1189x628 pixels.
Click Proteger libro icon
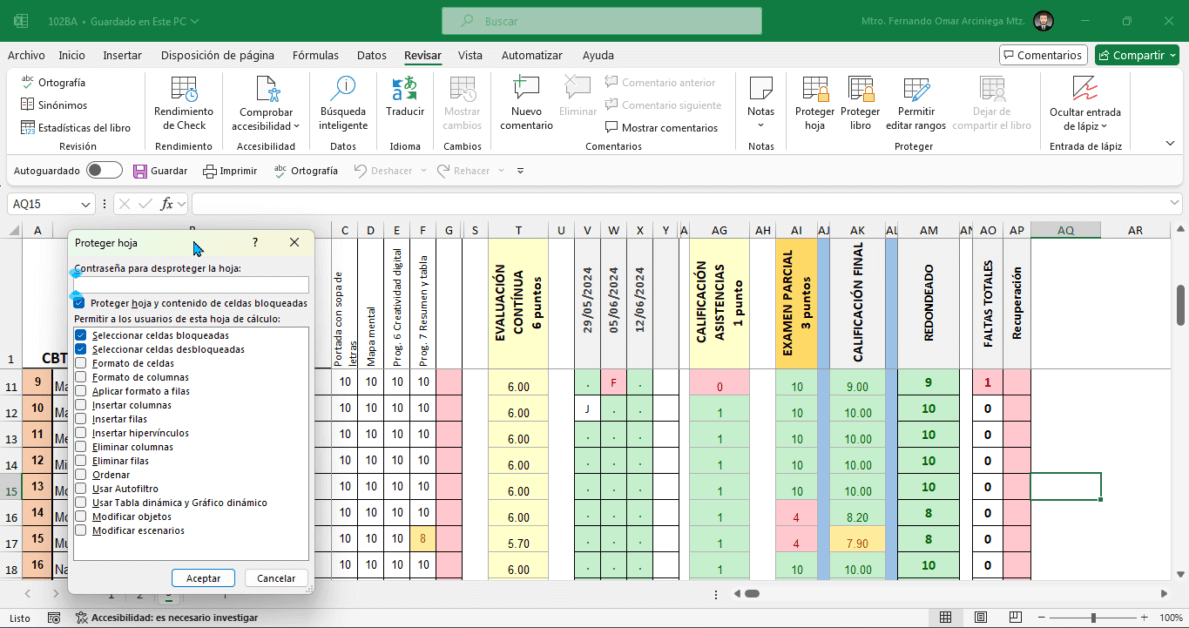pos(860,98)
